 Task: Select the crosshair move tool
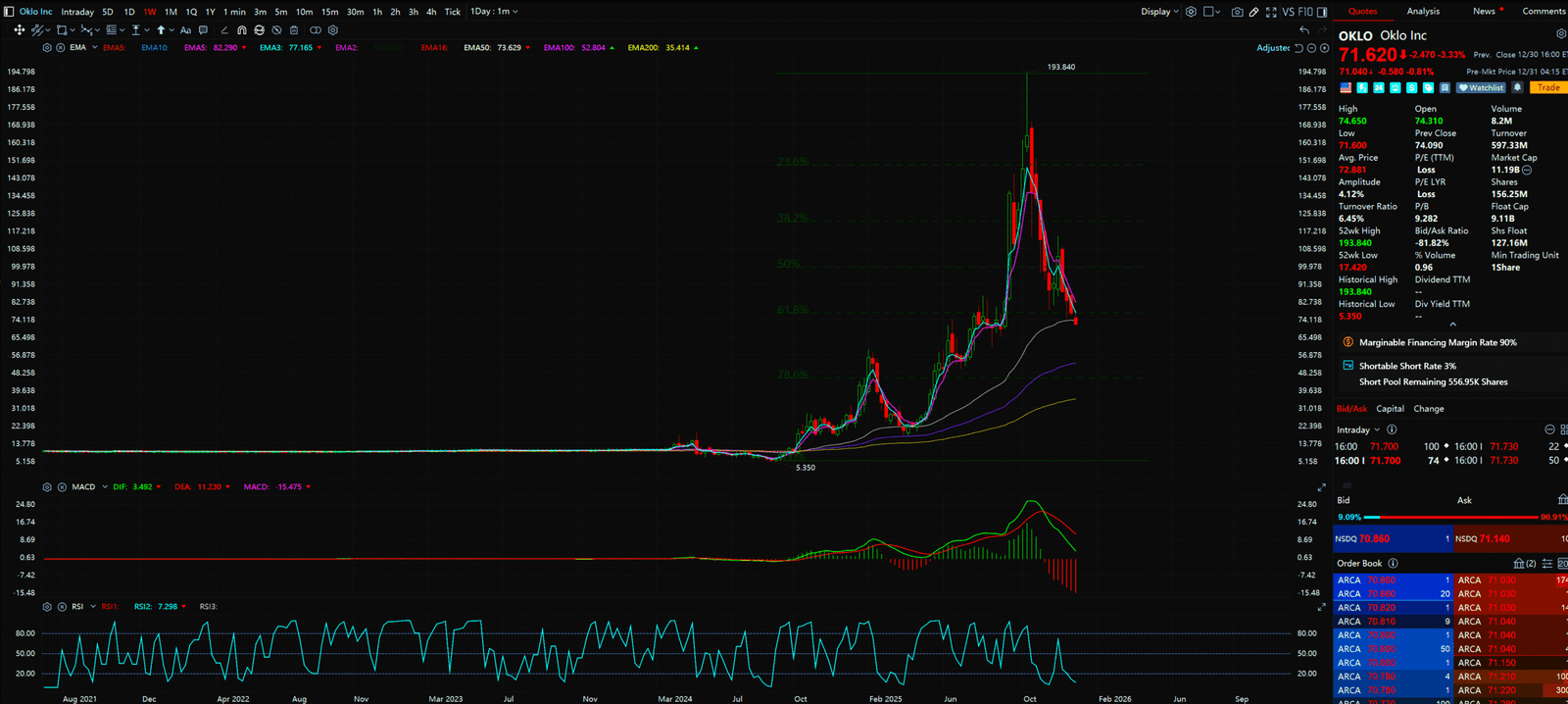[x=19, y=30]
